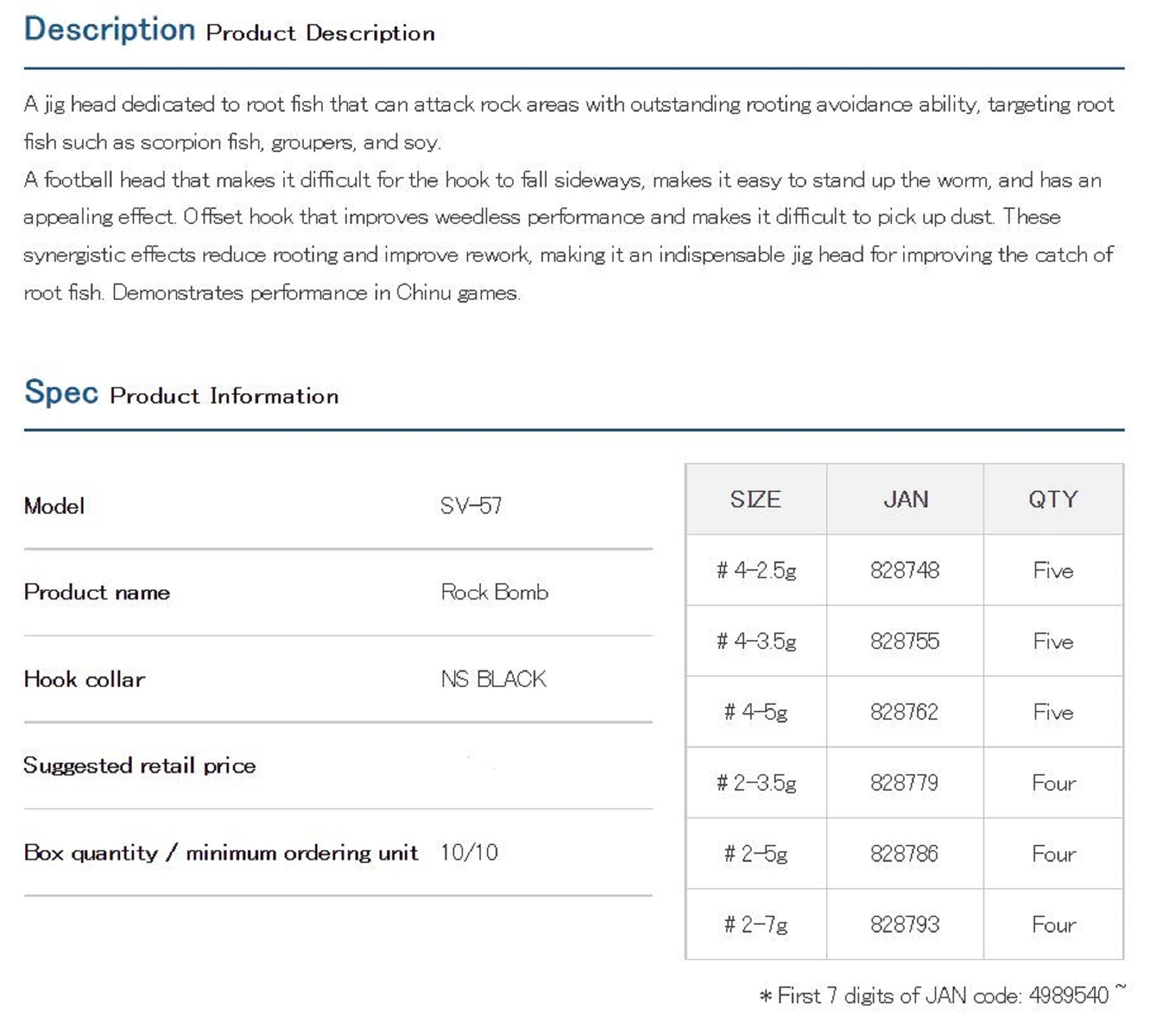Click JAN code 828793
The width and height of the screenshot is (1150, 1036).
(904, 924)
